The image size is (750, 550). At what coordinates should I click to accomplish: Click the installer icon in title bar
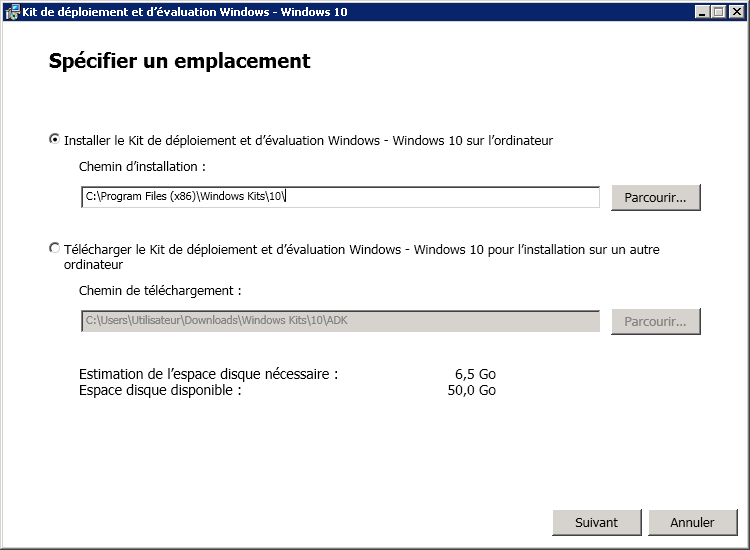[12, 11]
